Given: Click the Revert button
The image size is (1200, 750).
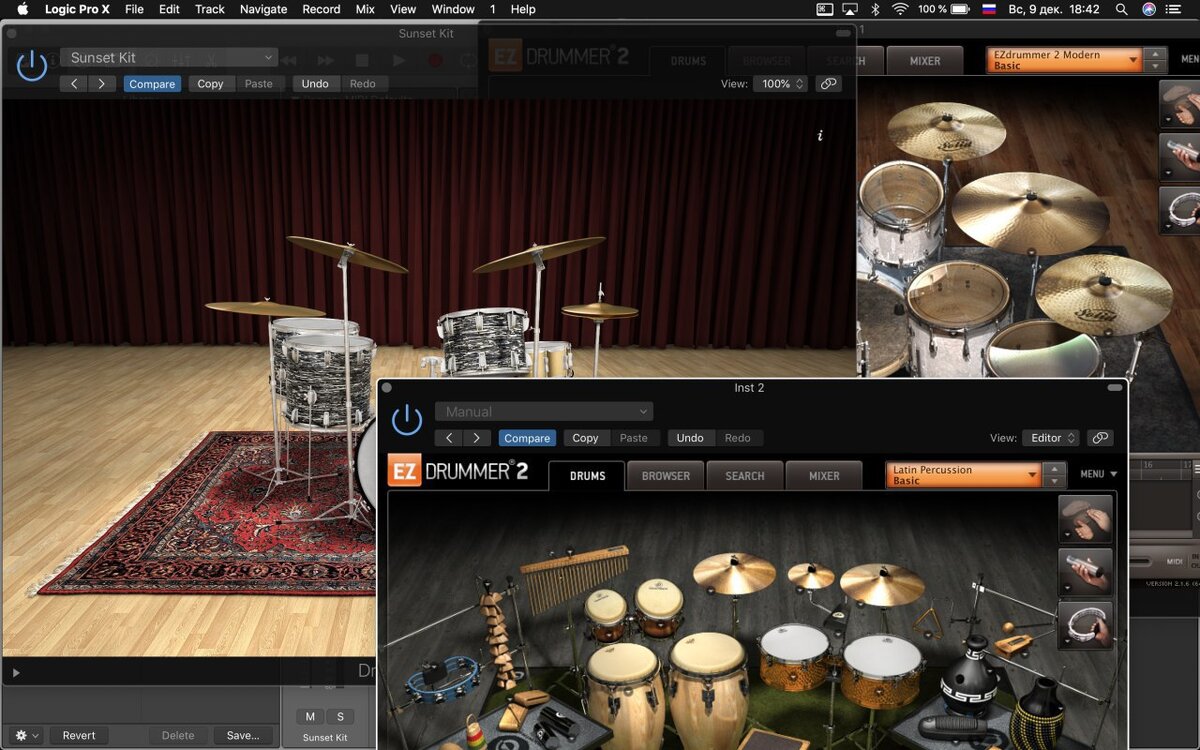Looking at the screenshot, I should [x=79, y=735].
